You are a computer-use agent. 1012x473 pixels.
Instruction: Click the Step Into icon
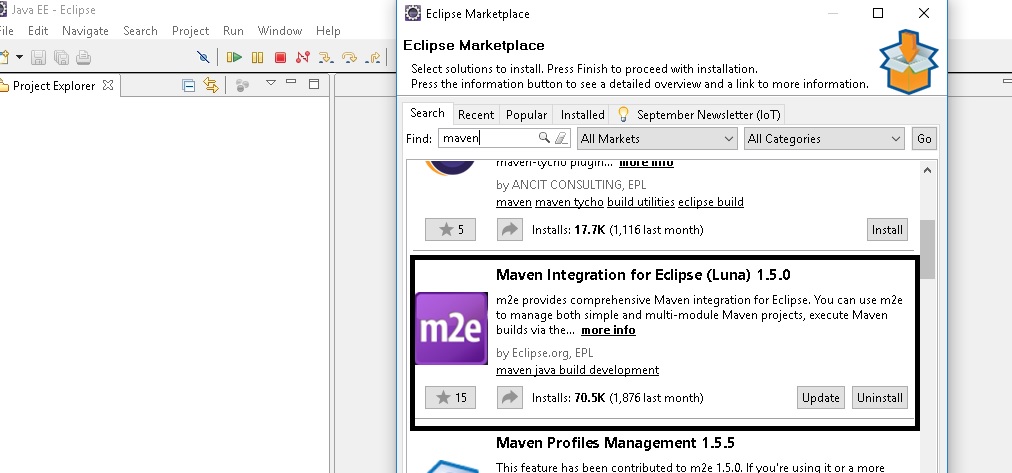point(326,57)
